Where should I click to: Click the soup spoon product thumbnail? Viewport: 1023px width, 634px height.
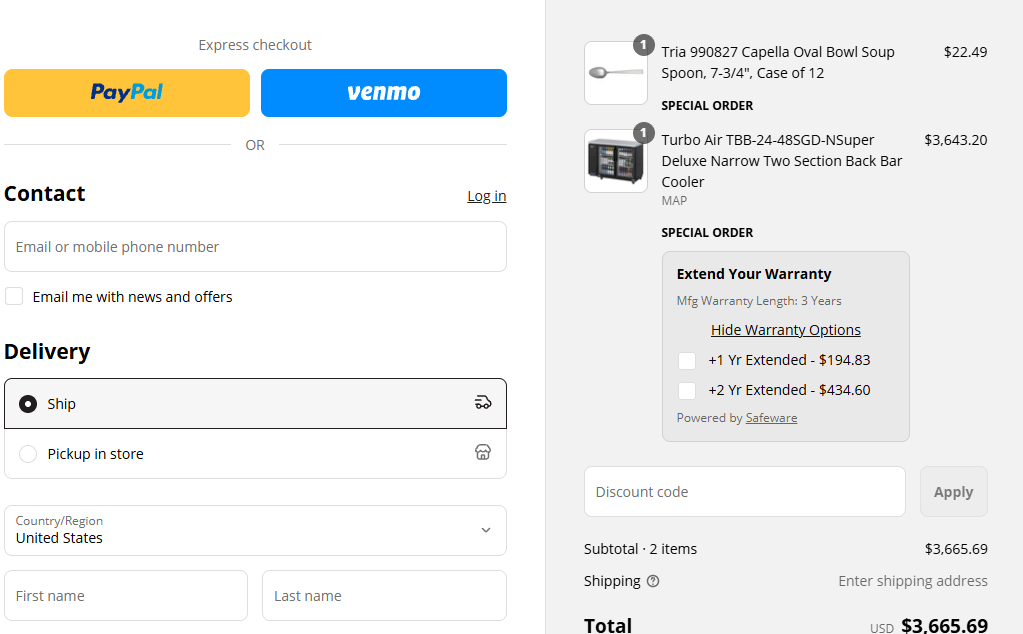coord(616,73)
